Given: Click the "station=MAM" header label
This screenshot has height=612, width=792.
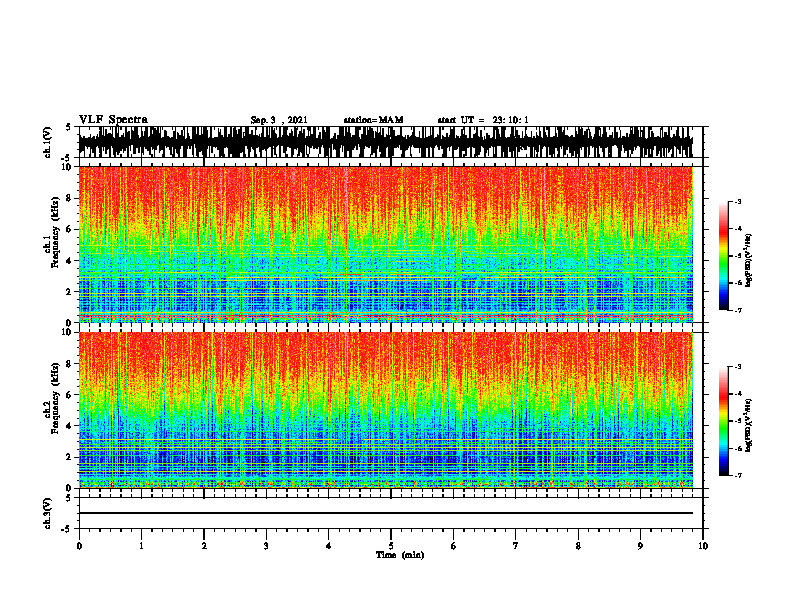Looking at the screenshot, I should (373, 120).
